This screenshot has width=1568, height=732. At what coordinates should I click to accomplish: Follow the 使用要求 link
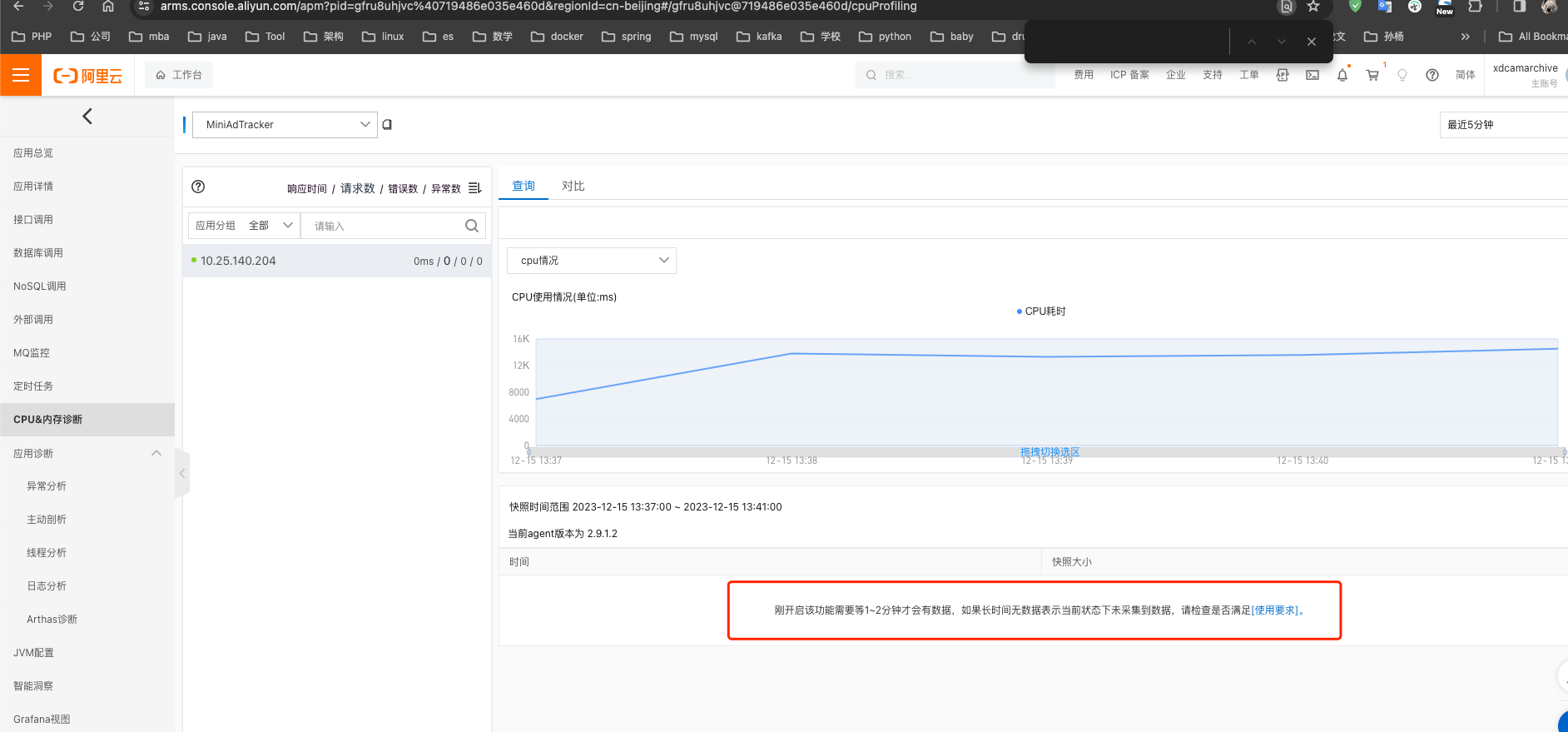coord(1275,610)
